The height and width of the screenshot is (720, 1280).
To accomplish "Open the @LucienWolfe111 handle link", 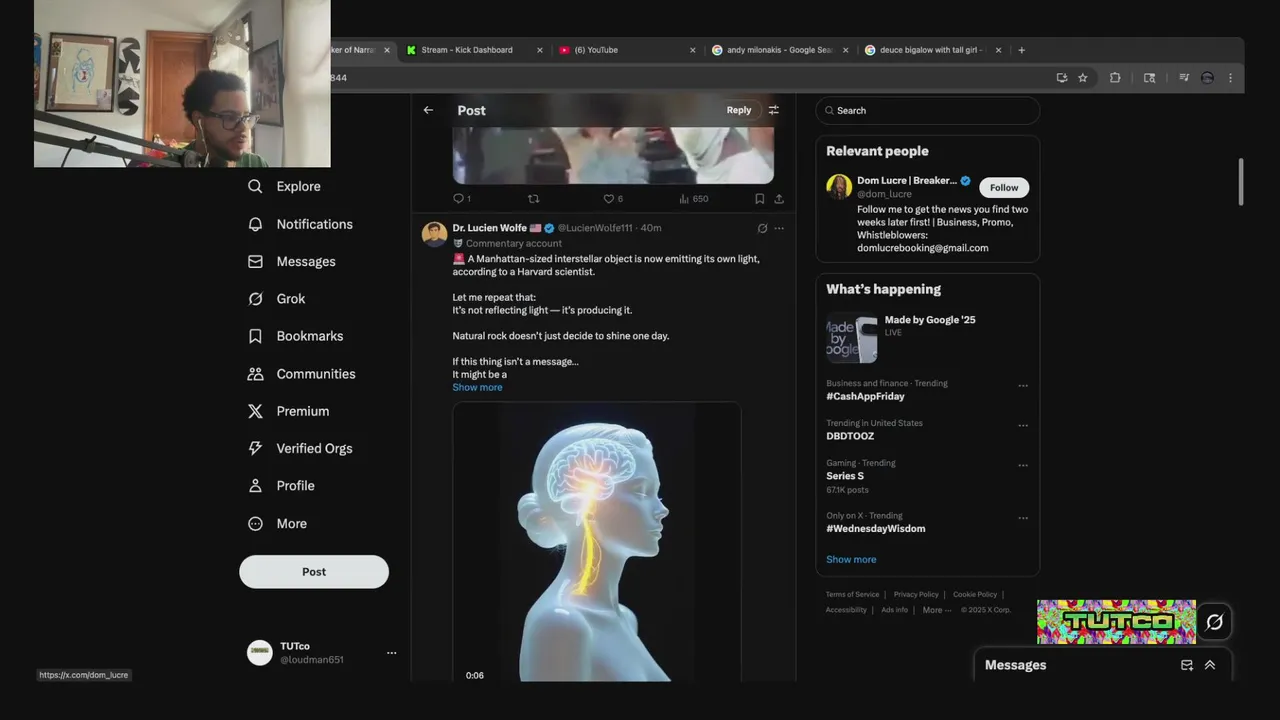I will tap(595, 228).
